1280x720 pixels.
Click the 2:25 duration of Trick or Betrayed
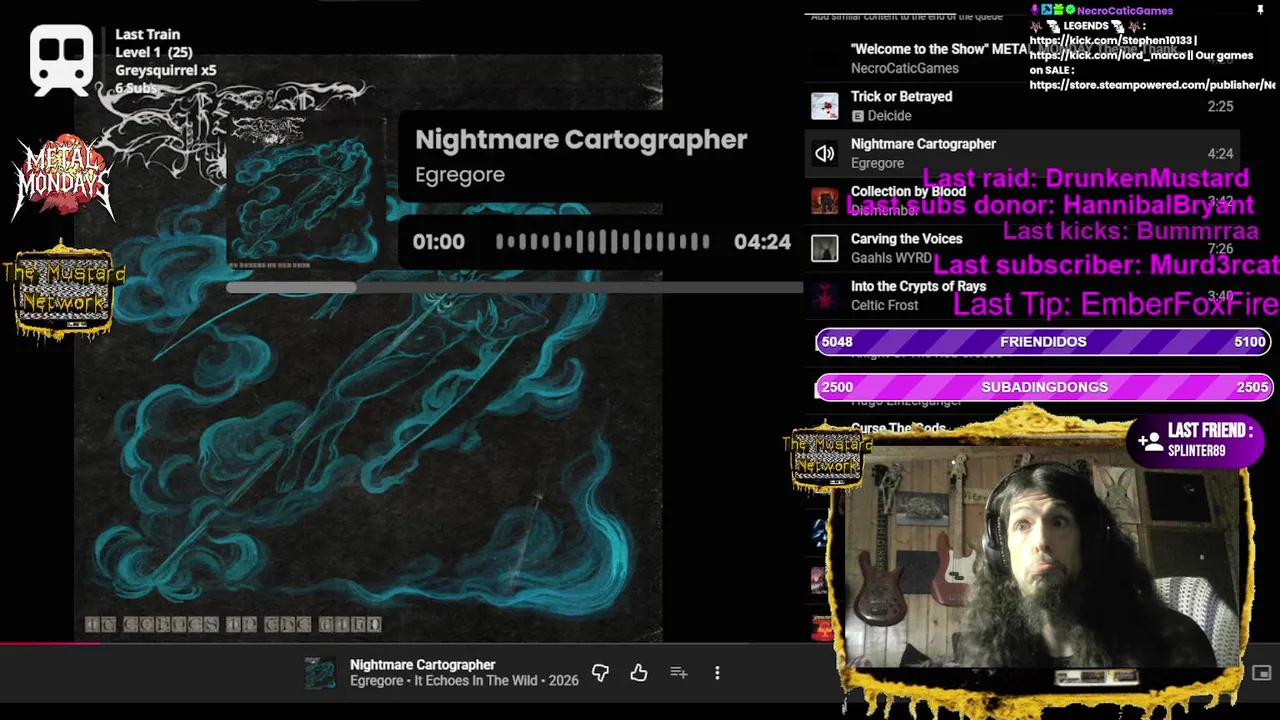click(x=1220, y=107)
